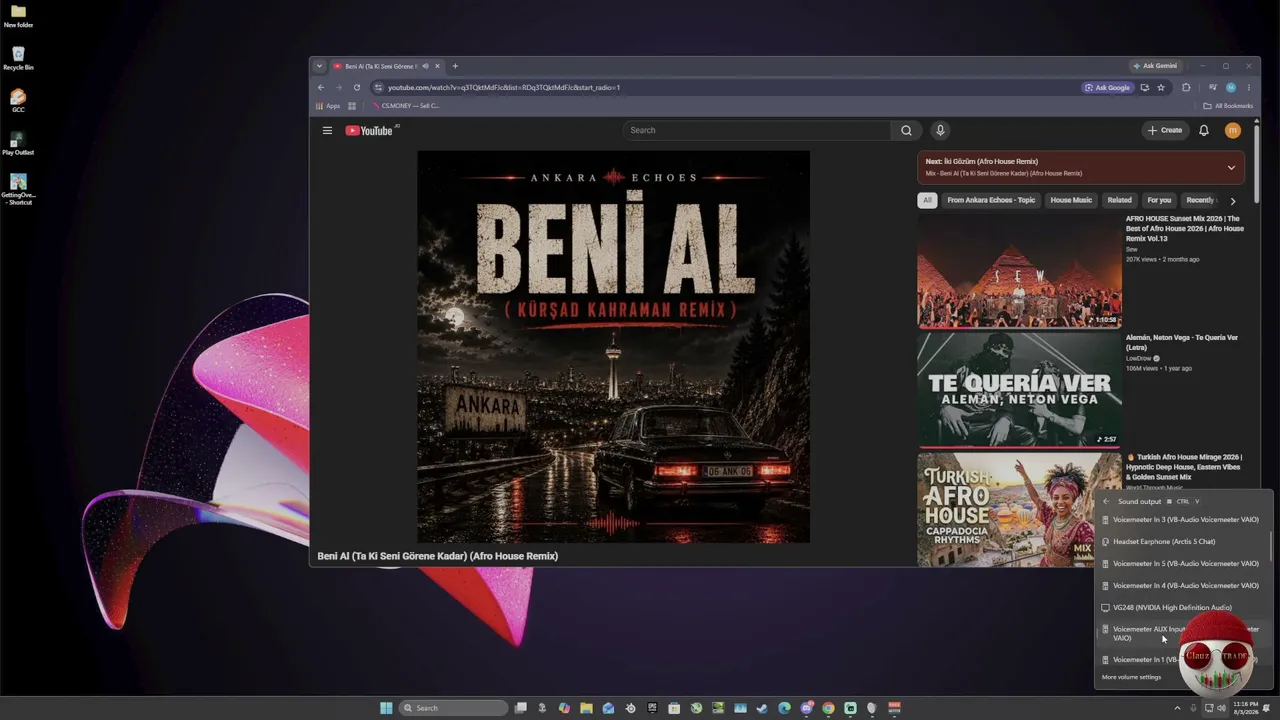Open the CS.MONEY bookmark
The height and width of the screenshot is (720, 1280).
406,106
